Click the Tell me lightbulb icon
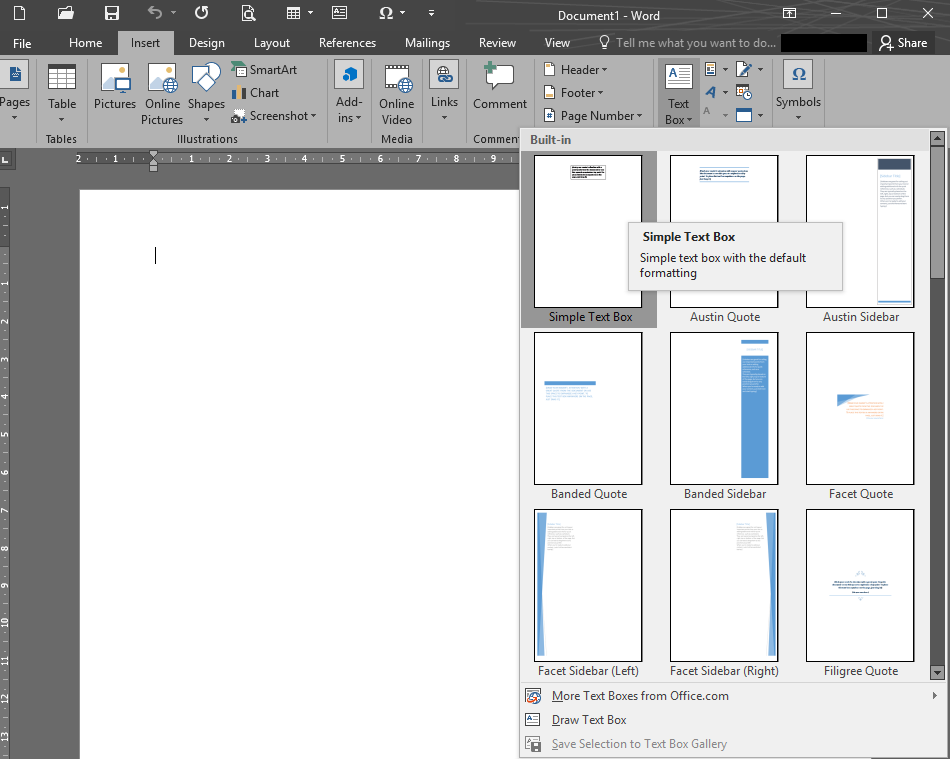This screenshot has width=950, height=759. tap(604, 42)
